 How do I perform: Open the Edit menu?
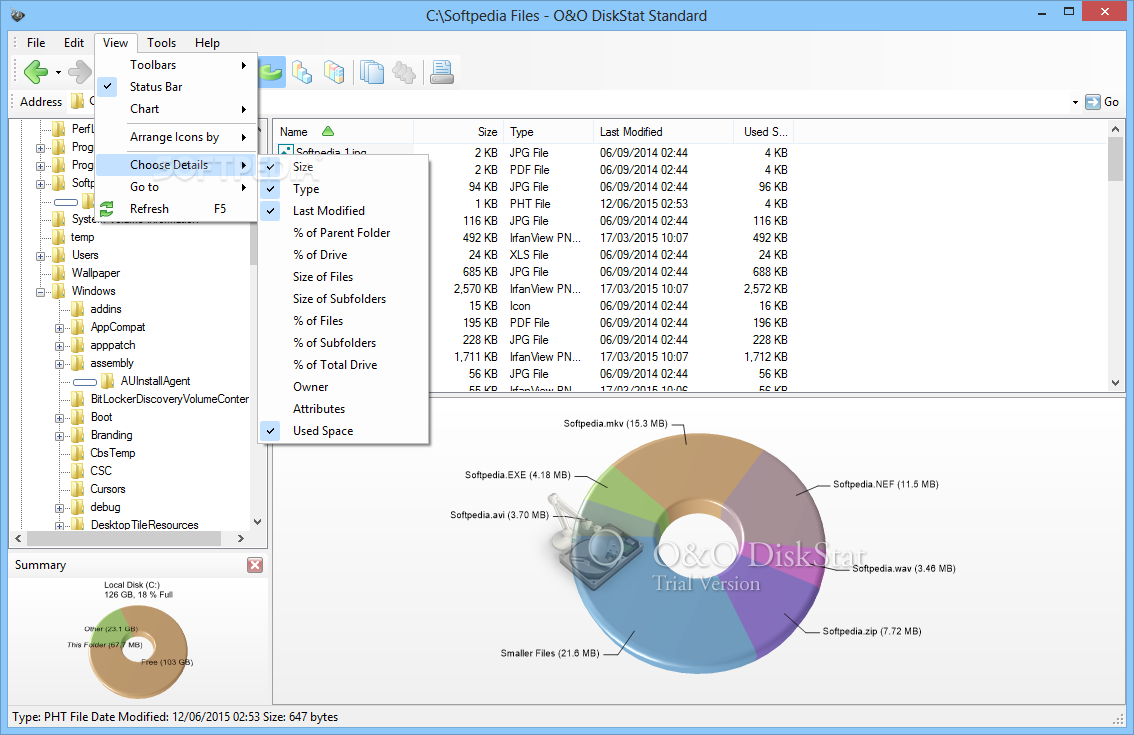click(74, 43)
